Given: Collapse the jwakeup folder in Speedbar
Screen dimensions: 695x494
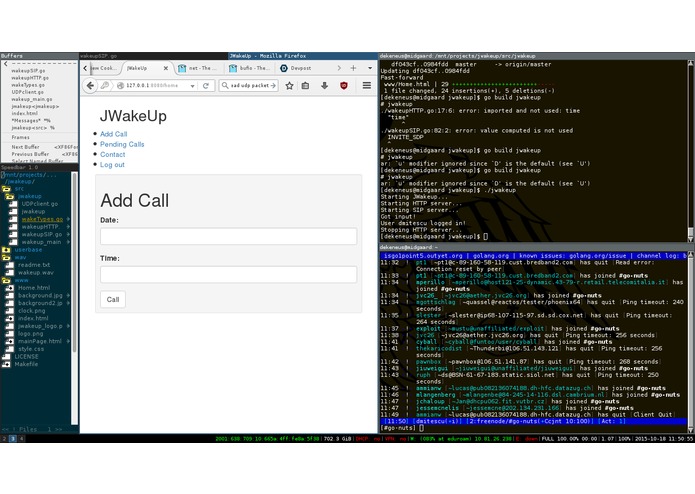Looking at the screenshot, I should (x=10, y=196).
